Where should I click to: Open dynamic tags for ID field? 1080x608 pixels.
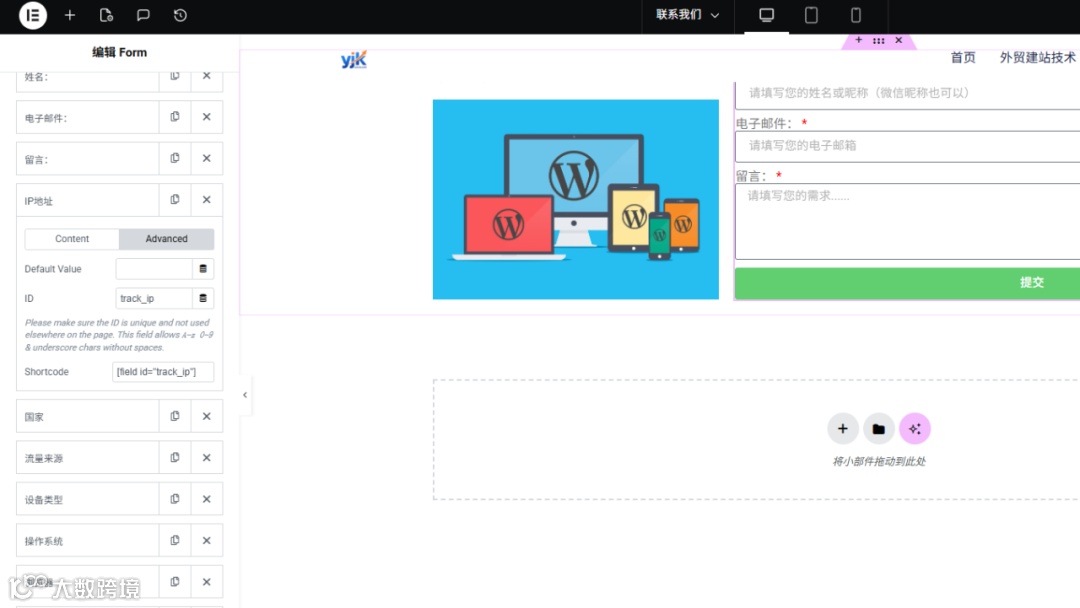tap(203, 298)
